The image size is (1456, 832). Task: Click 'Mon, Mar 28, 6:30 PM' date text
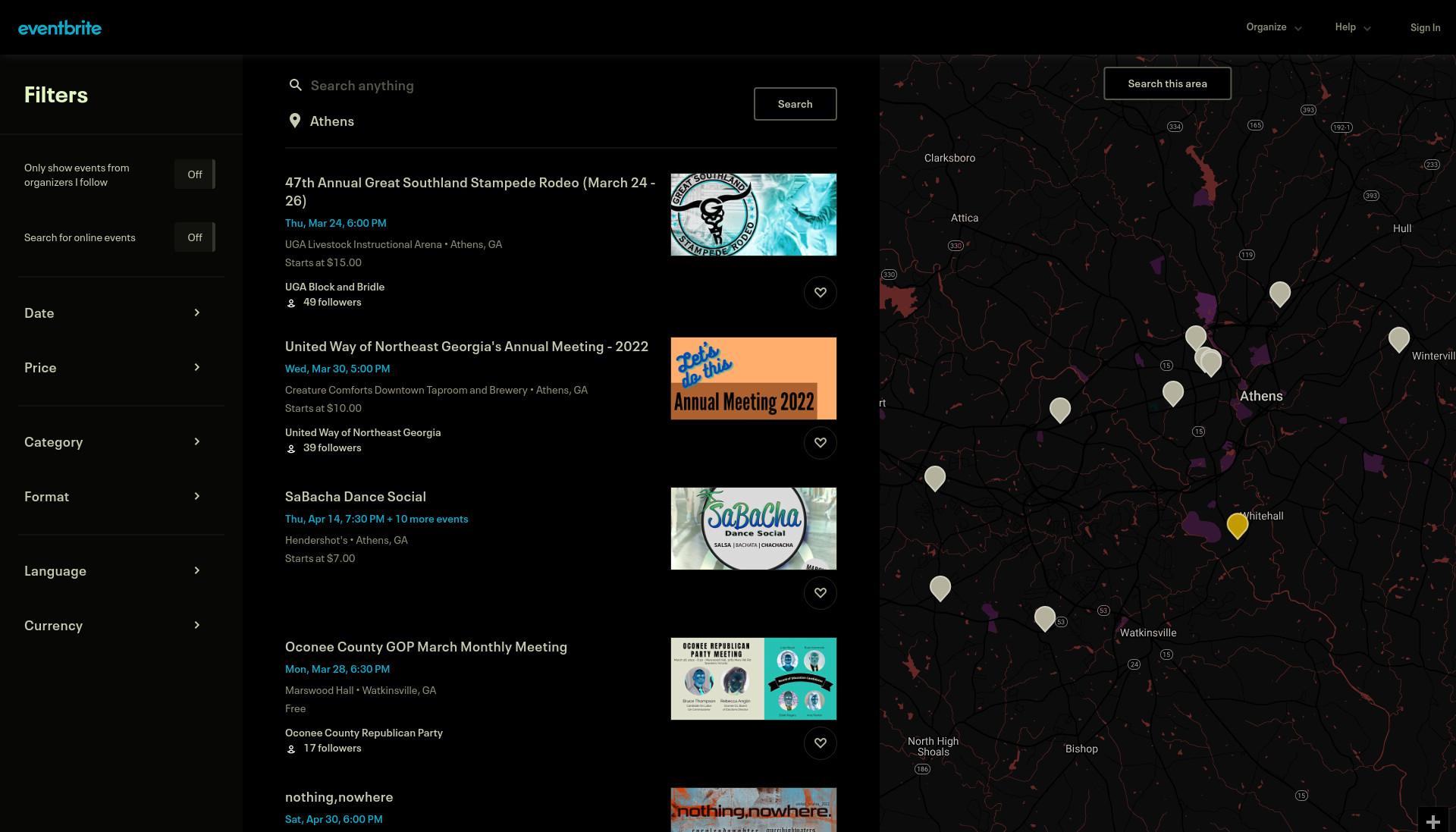click(337, 669)
